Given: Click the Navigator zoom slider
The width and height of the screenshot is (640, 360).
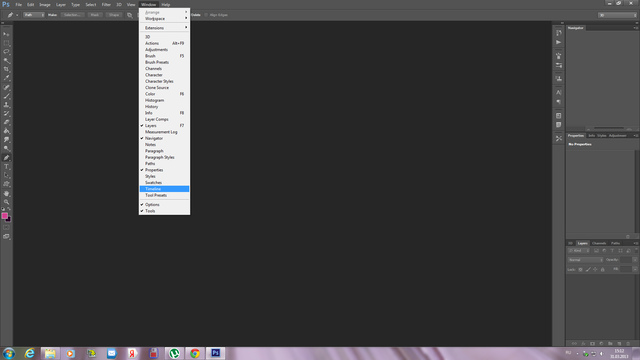Looking at the screenshot, I should pos(609,128).
